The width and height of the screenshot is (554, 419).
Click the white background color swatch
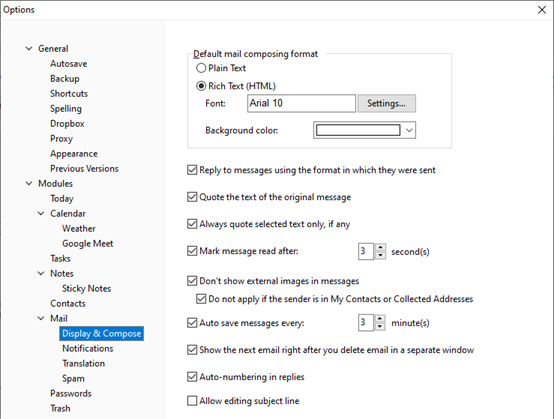click(358, 130)
